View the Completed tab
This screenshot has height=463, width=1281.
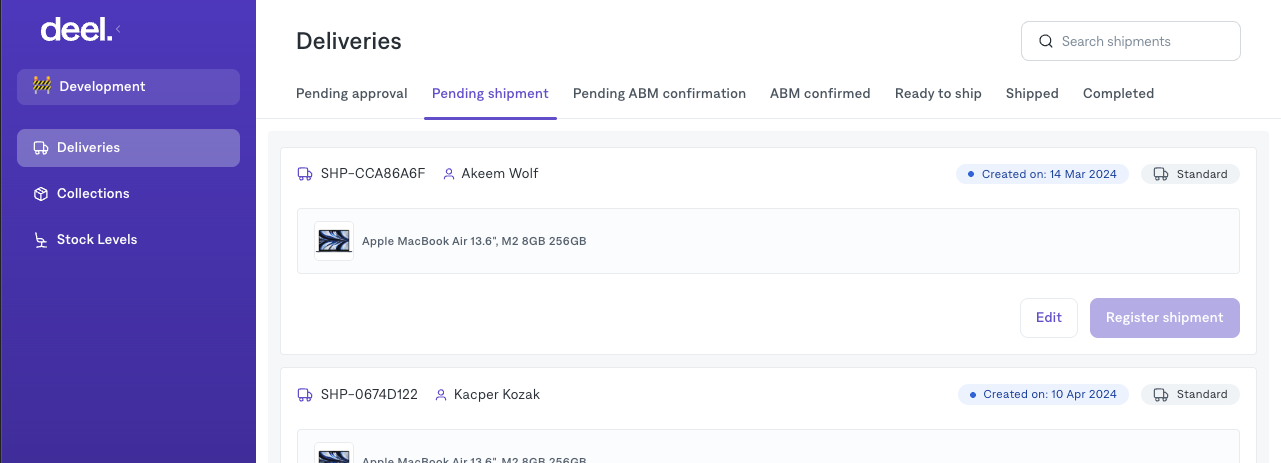coord(1118,94)
